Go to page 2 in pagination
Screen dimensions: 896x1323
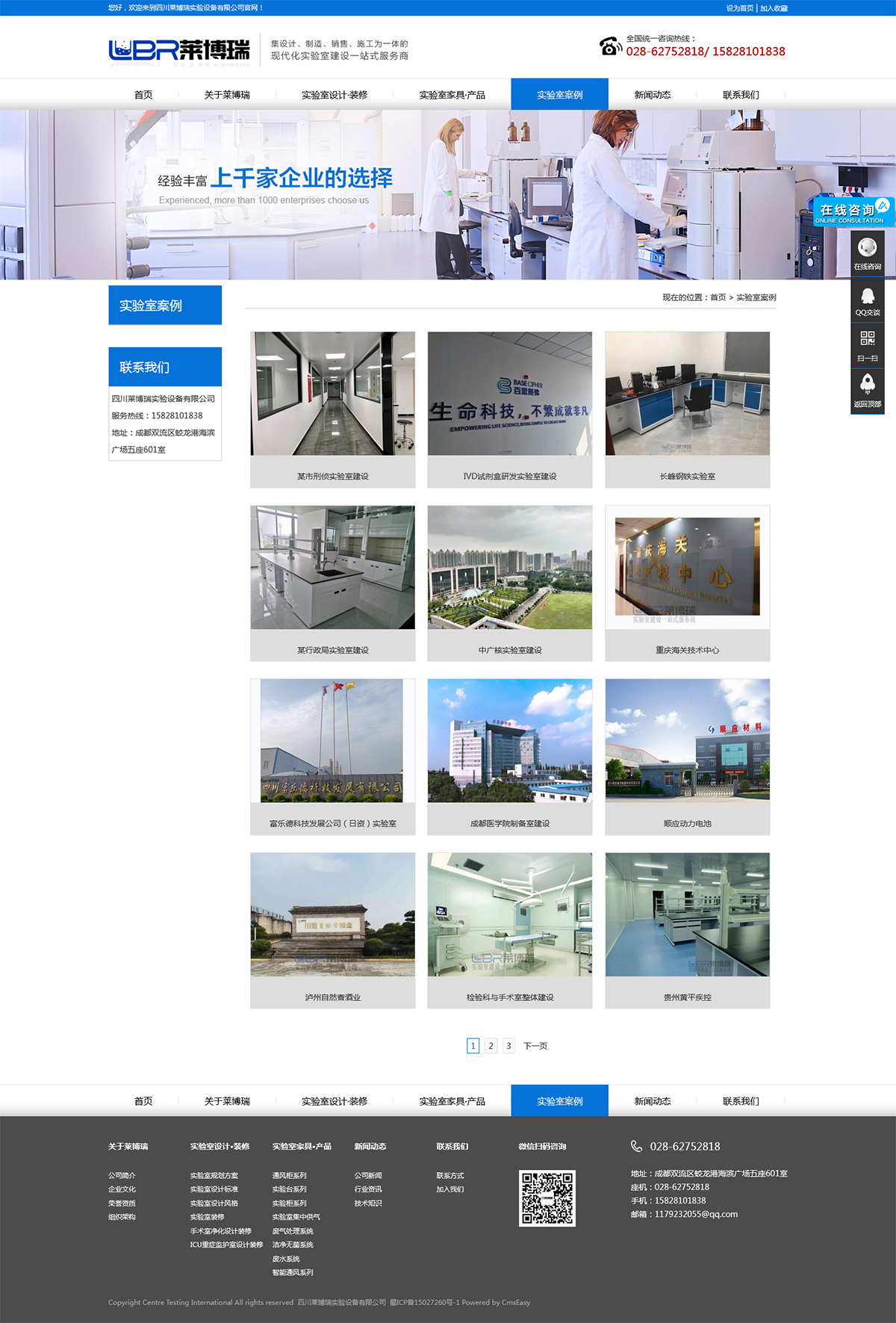491,1046
